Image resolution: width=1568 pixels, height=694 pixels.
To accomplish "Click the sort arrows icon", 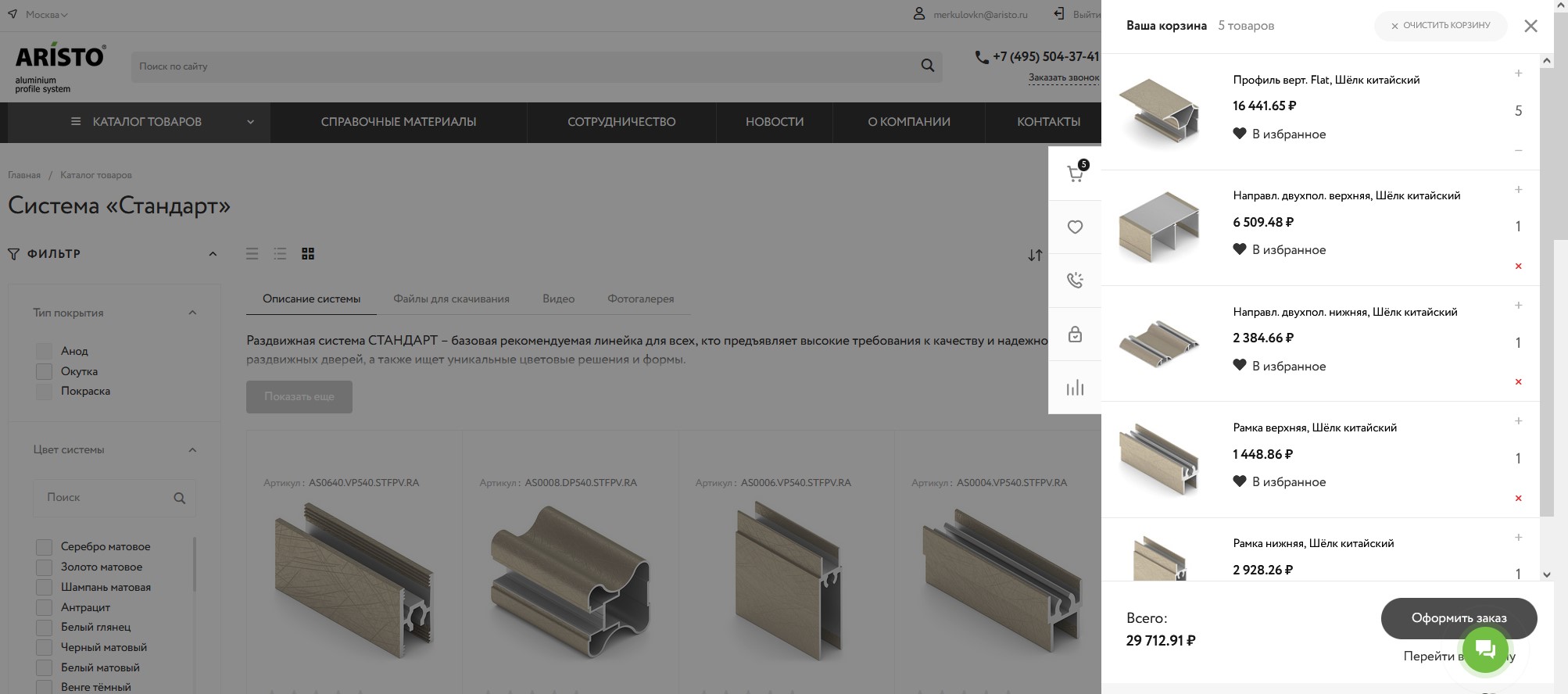I will 1035,255.
